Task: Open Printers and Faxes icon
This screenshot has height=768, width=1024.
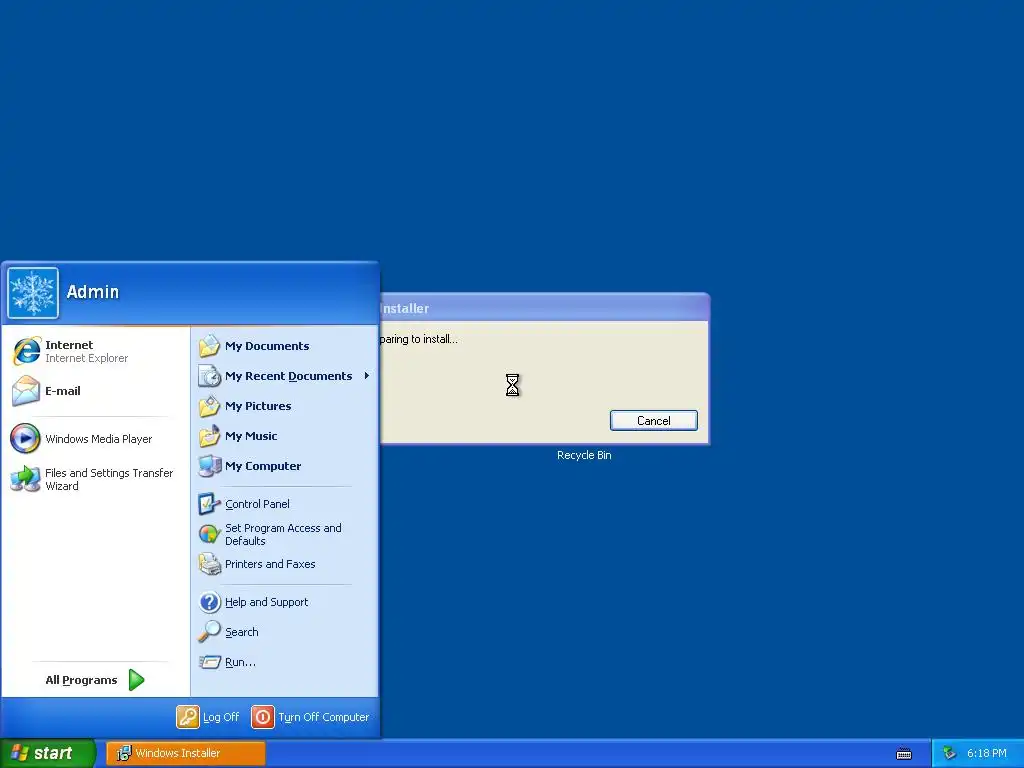Action: pyautogui.click(x=210, y=564)
